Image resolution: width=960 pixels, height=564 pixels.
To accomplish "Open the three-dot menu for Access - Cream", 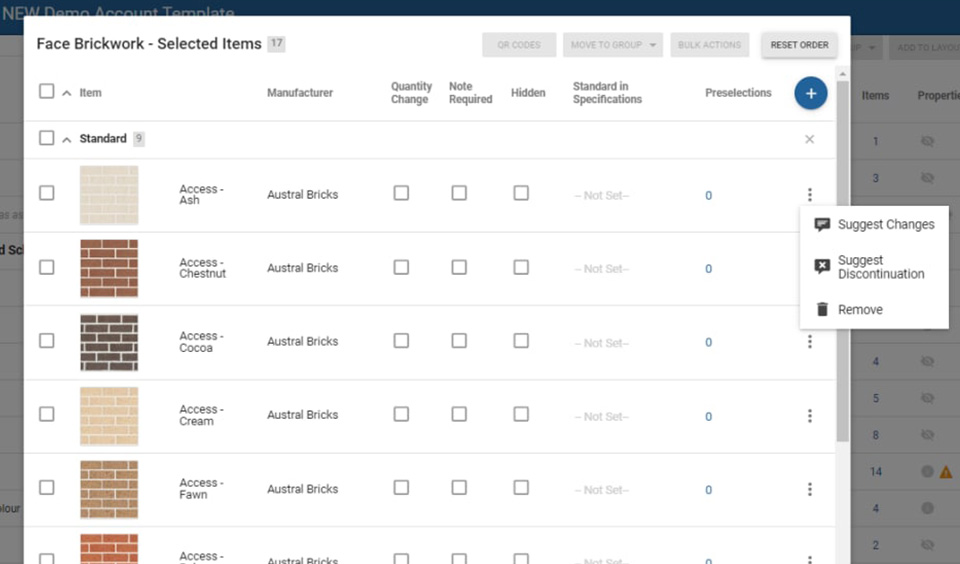I will coord(809,416).
